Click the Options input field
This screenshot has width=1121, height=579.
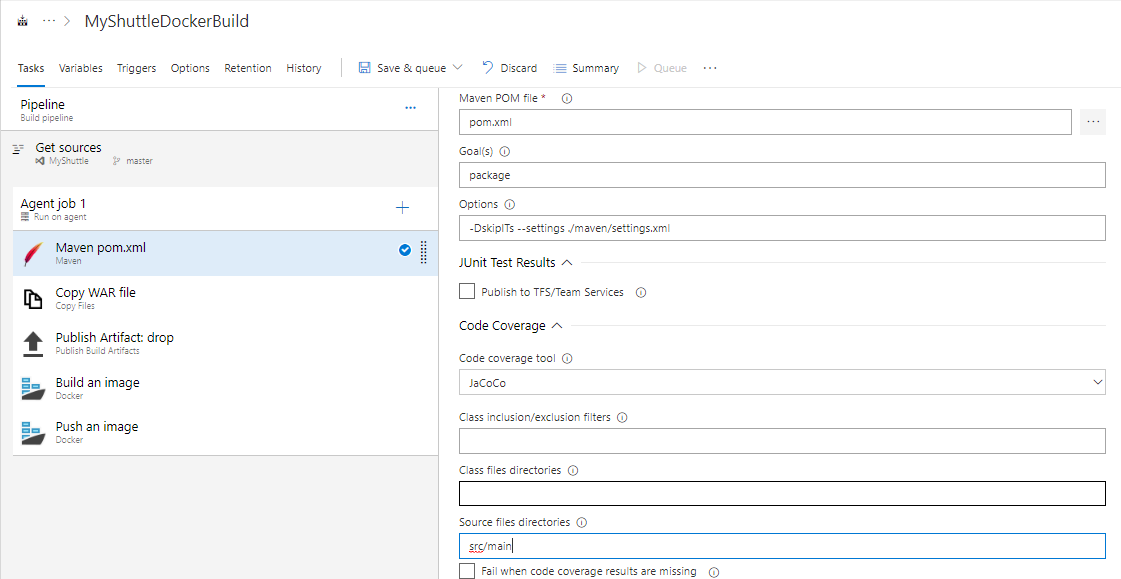coord(782,228)
